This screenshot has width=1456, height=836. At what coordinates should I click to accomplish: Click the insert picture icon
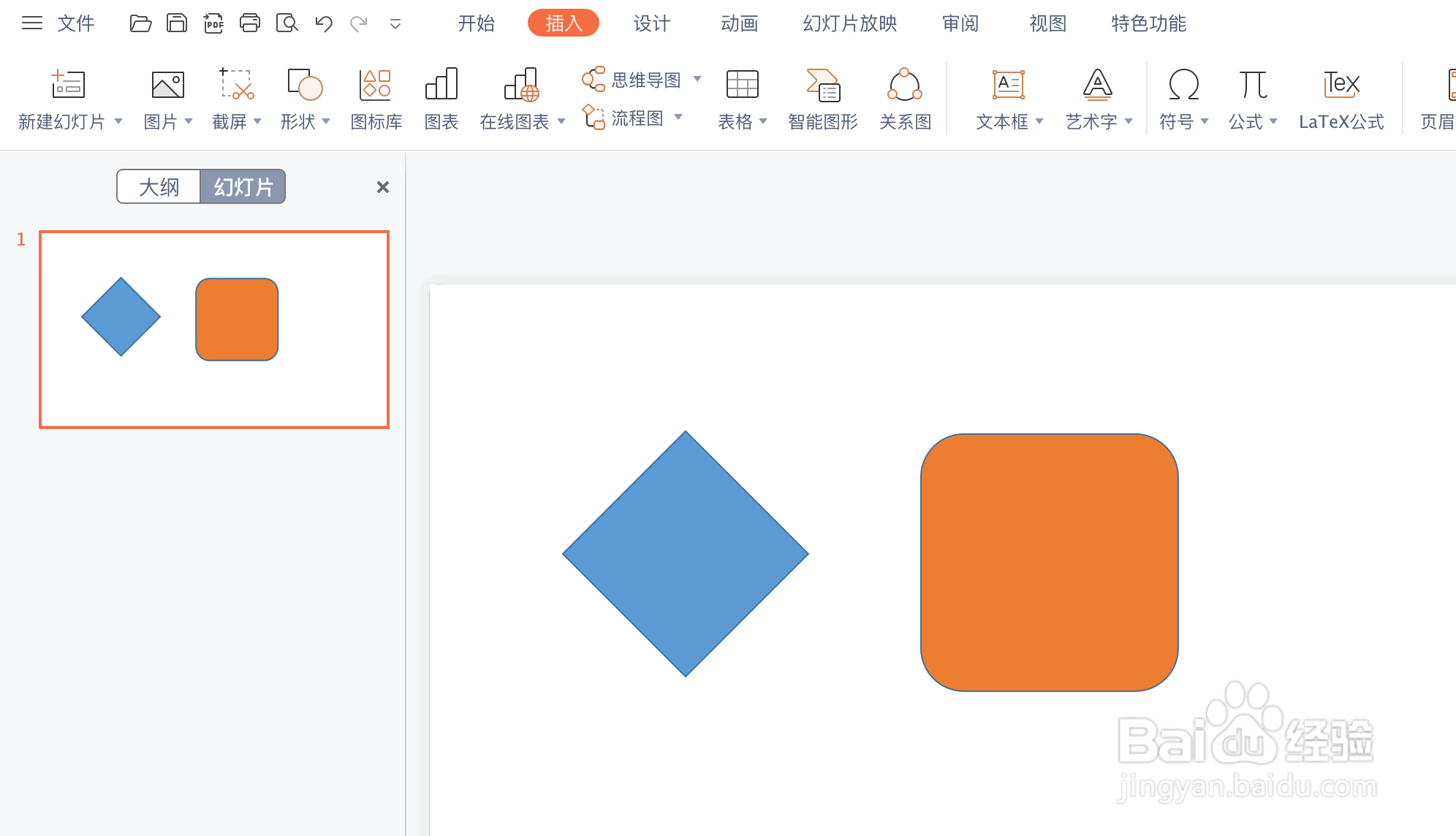point(167,85)
